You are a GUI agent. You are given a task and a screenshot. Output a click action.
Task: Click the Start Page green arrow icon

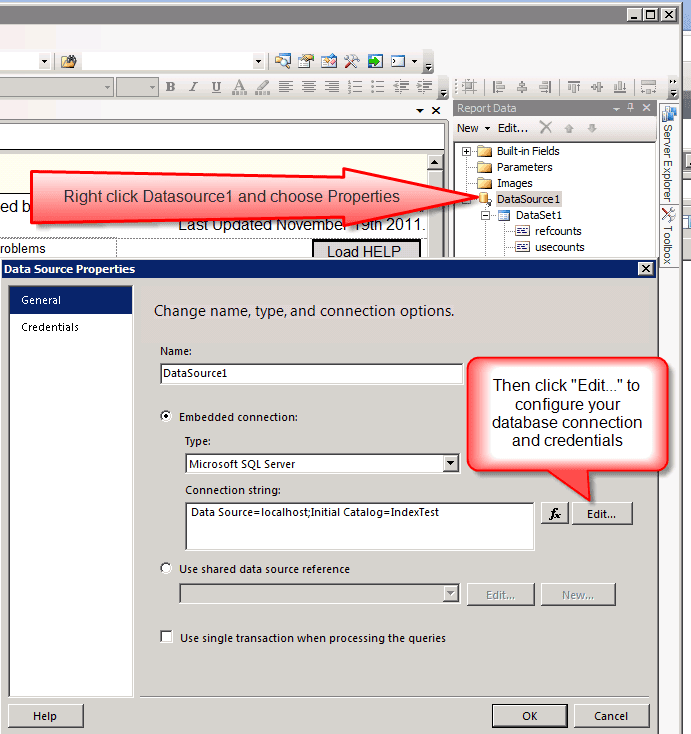tap(375, 61)
